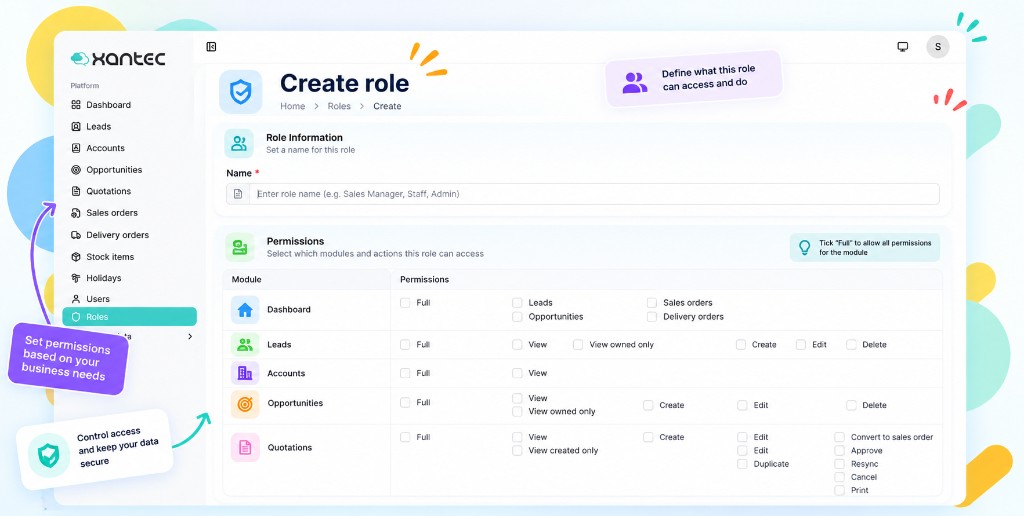Click the Permissions column header

(424, 280)
